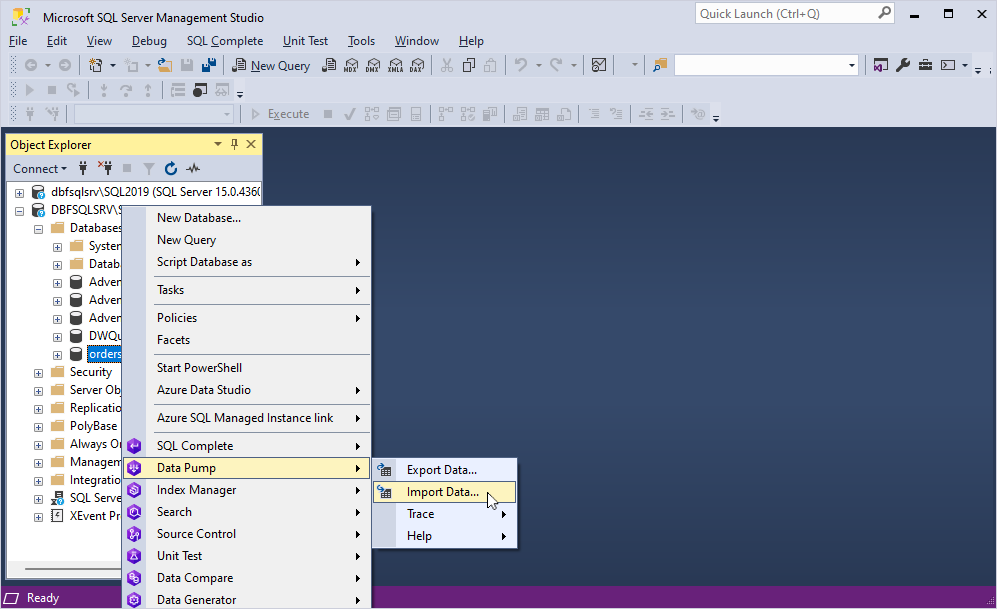Viewport: 997px width, 609px height.
Task: Click the Save All toolbar icon
Action: click(x=209, y=65)
